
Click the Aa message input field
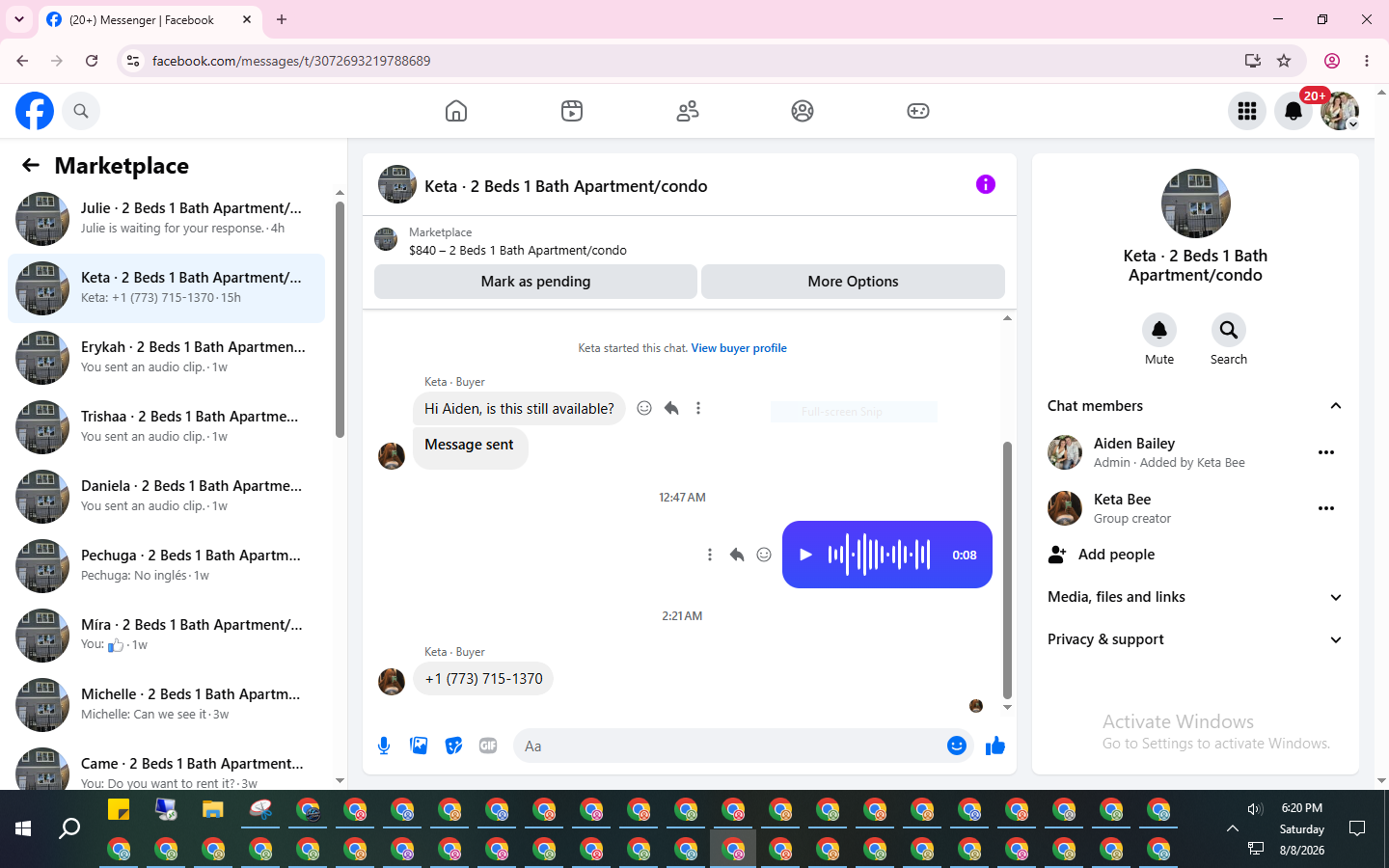coord(728,746)
